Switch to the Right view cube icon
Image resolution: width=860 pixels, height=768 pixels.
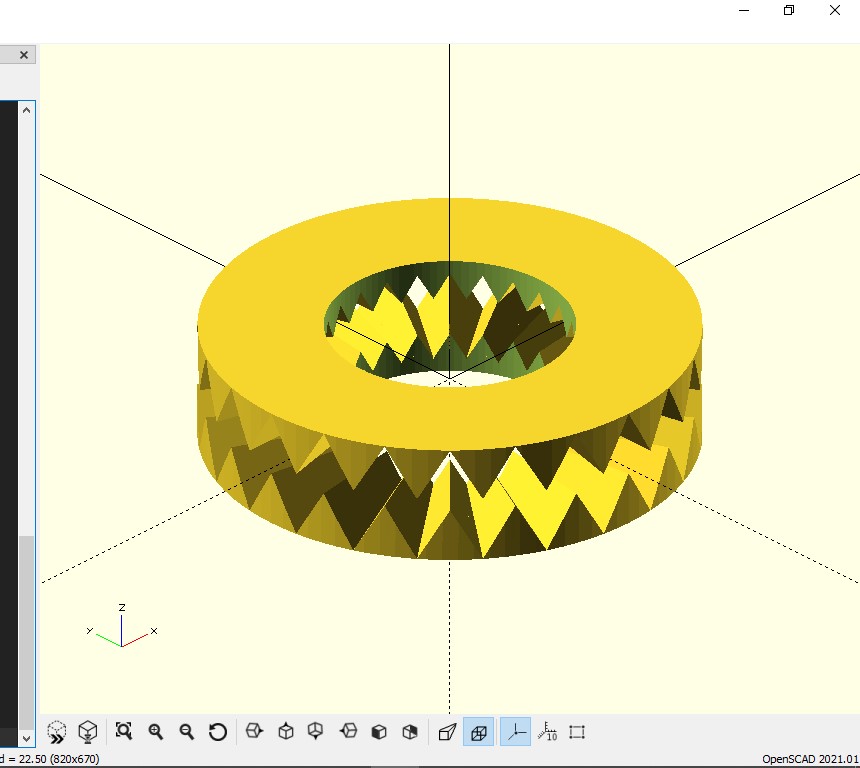point(254,732)
